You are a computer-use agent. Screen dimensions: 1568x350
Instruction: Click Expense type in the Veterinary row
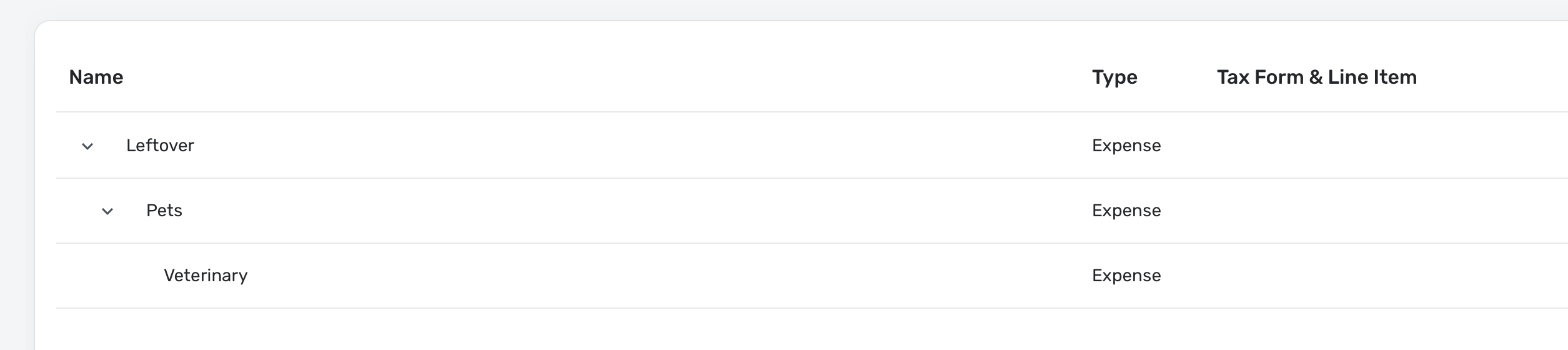click(1126, 276)
